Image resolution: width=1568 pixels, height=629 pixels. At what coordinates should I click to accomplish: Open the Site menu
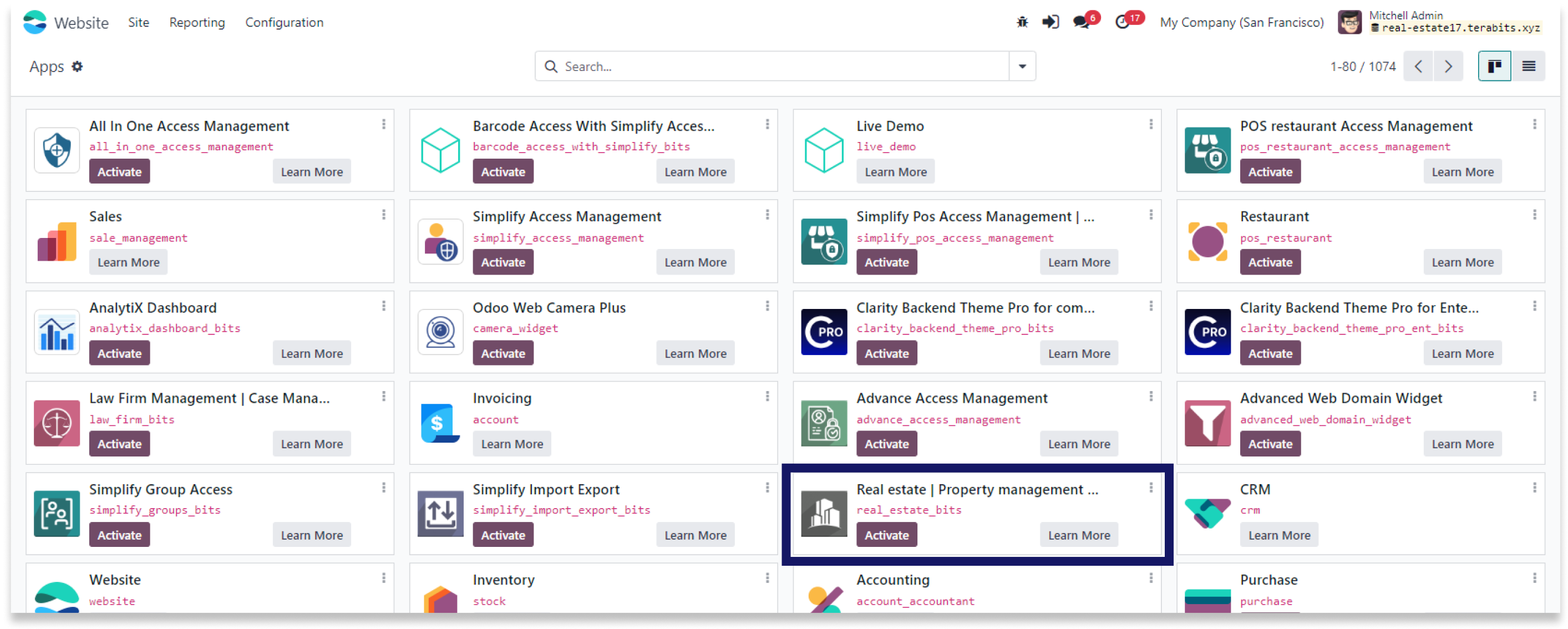tap(138, 23)
